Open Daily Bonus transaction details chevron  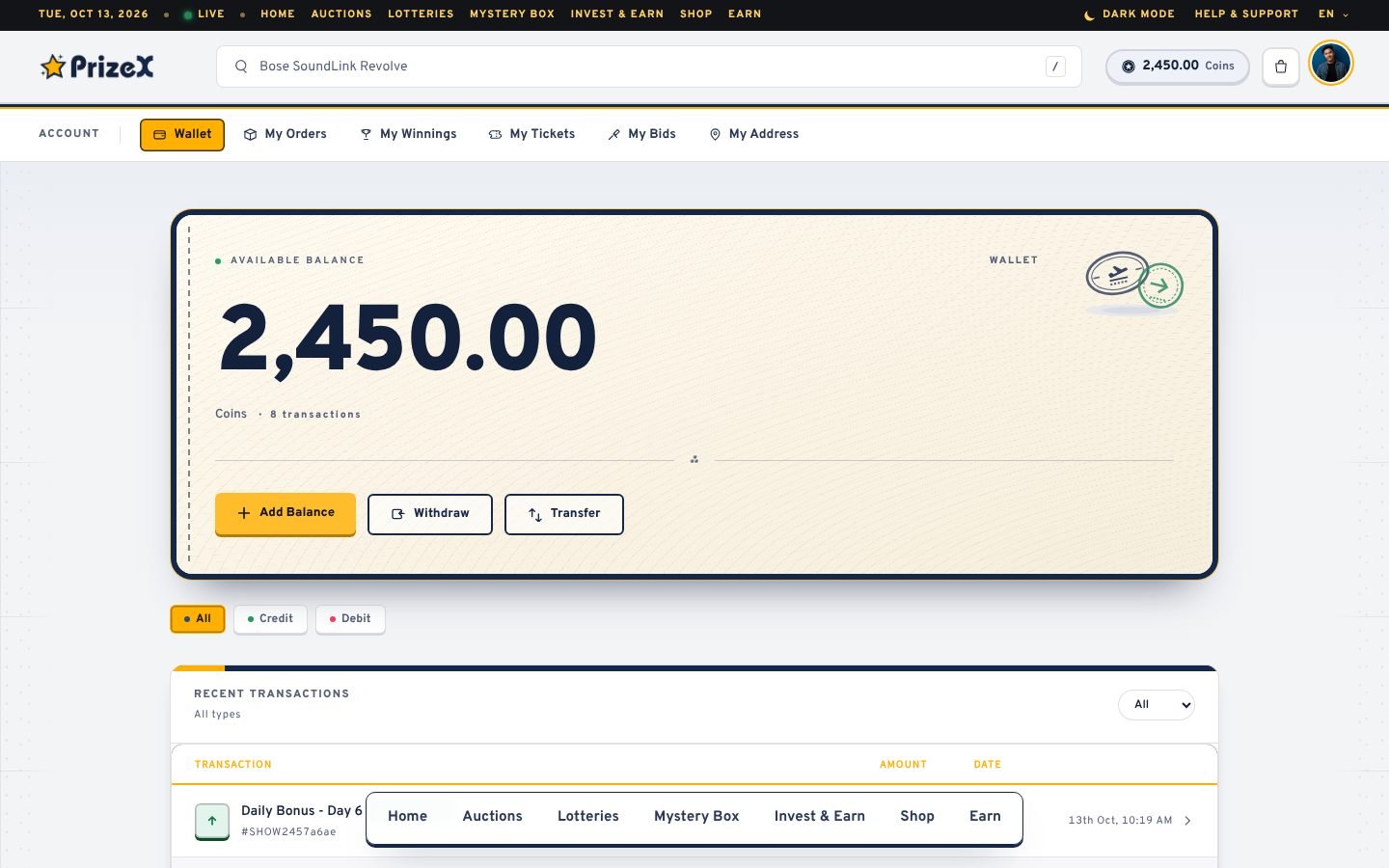[x=1187, y=821]
